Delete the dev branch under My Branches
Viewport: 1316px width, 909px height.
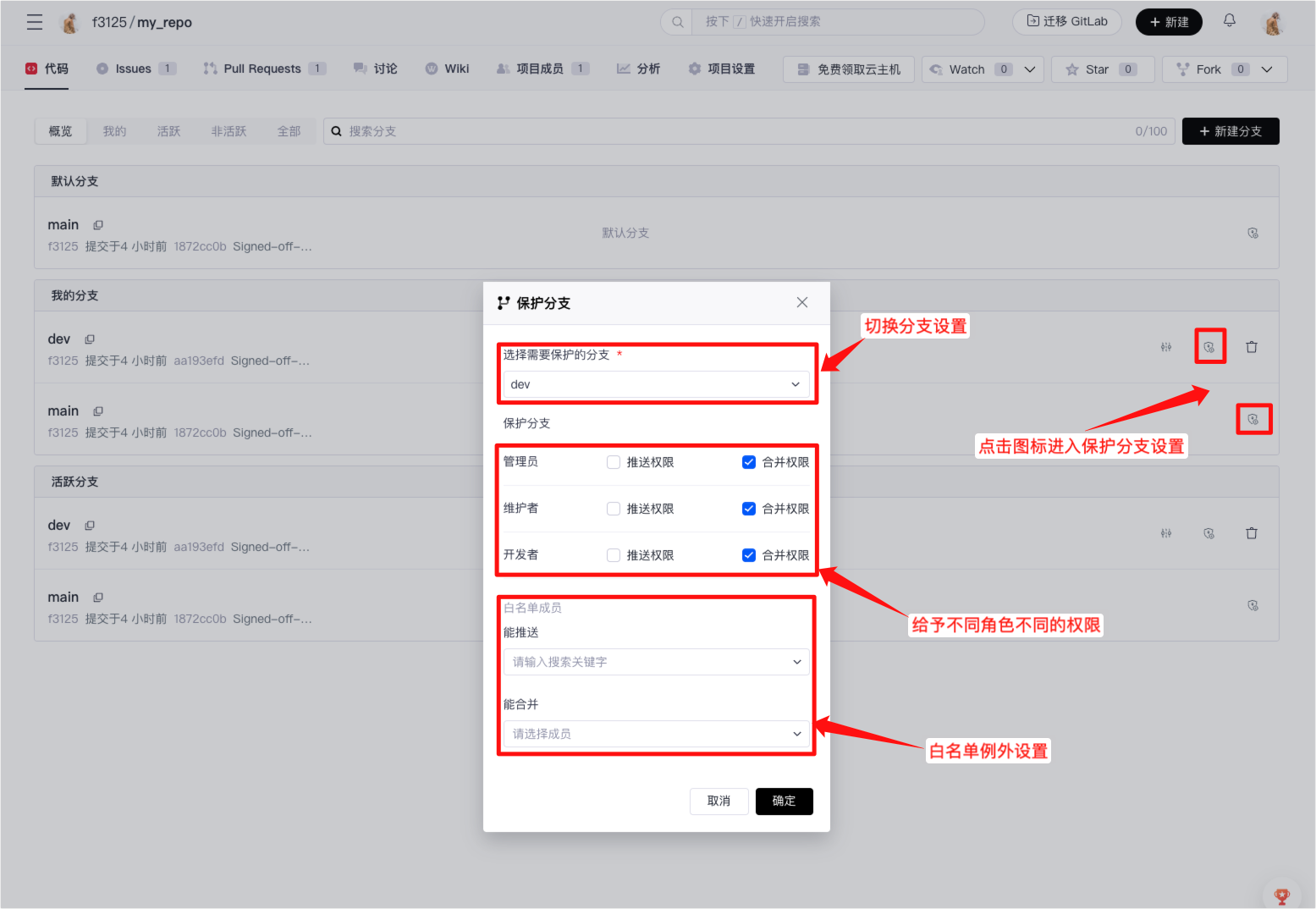tap(1251, 347)
